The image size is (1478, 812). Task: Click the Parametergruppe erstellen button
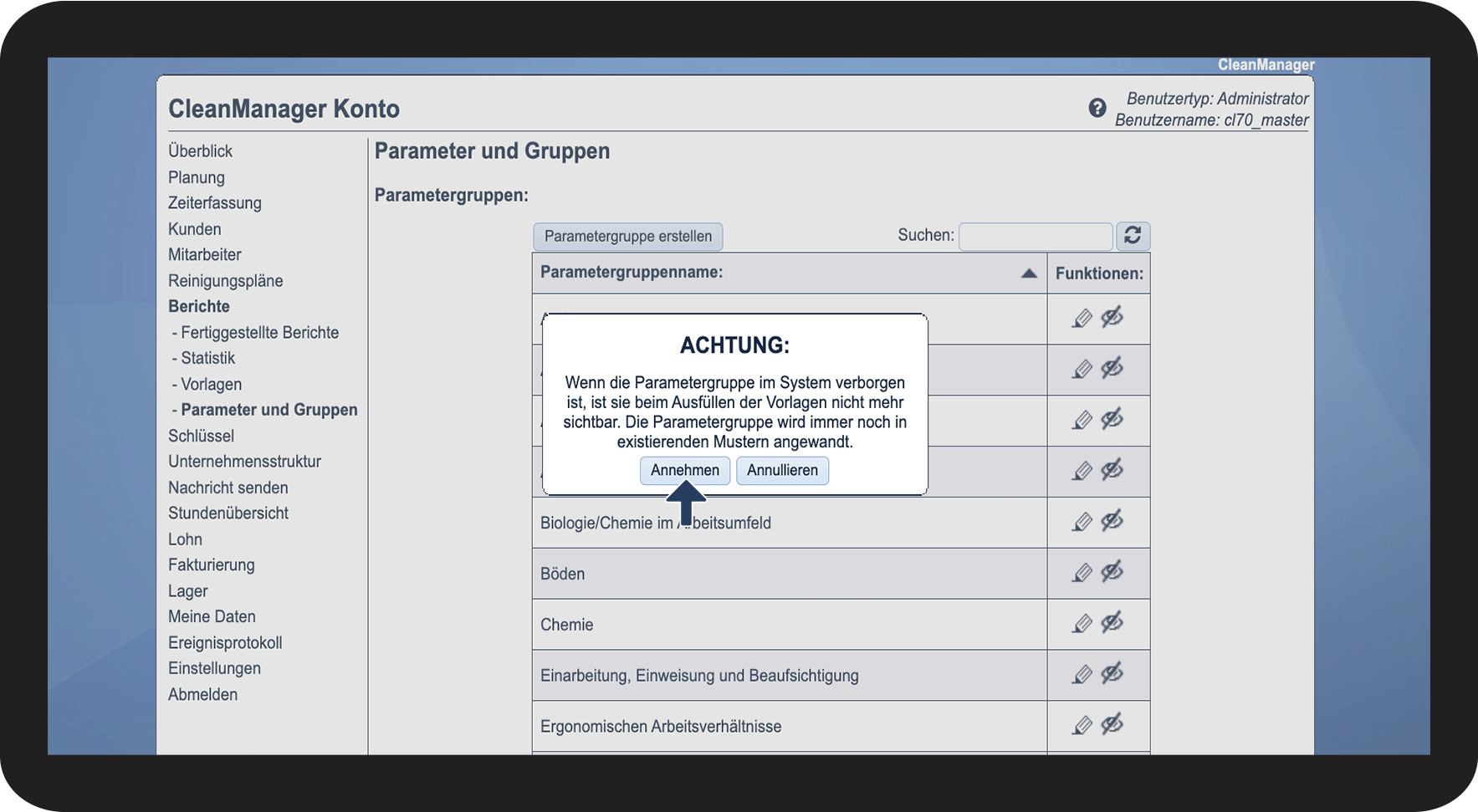pyautogui.click(x=627, y=237)
